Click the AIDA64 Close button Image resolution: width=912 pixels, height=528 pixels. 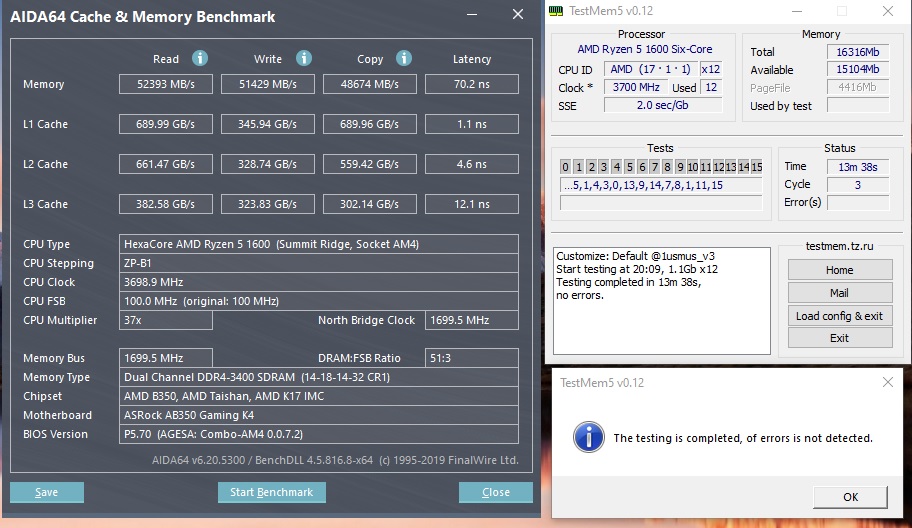tap(496, 492)
